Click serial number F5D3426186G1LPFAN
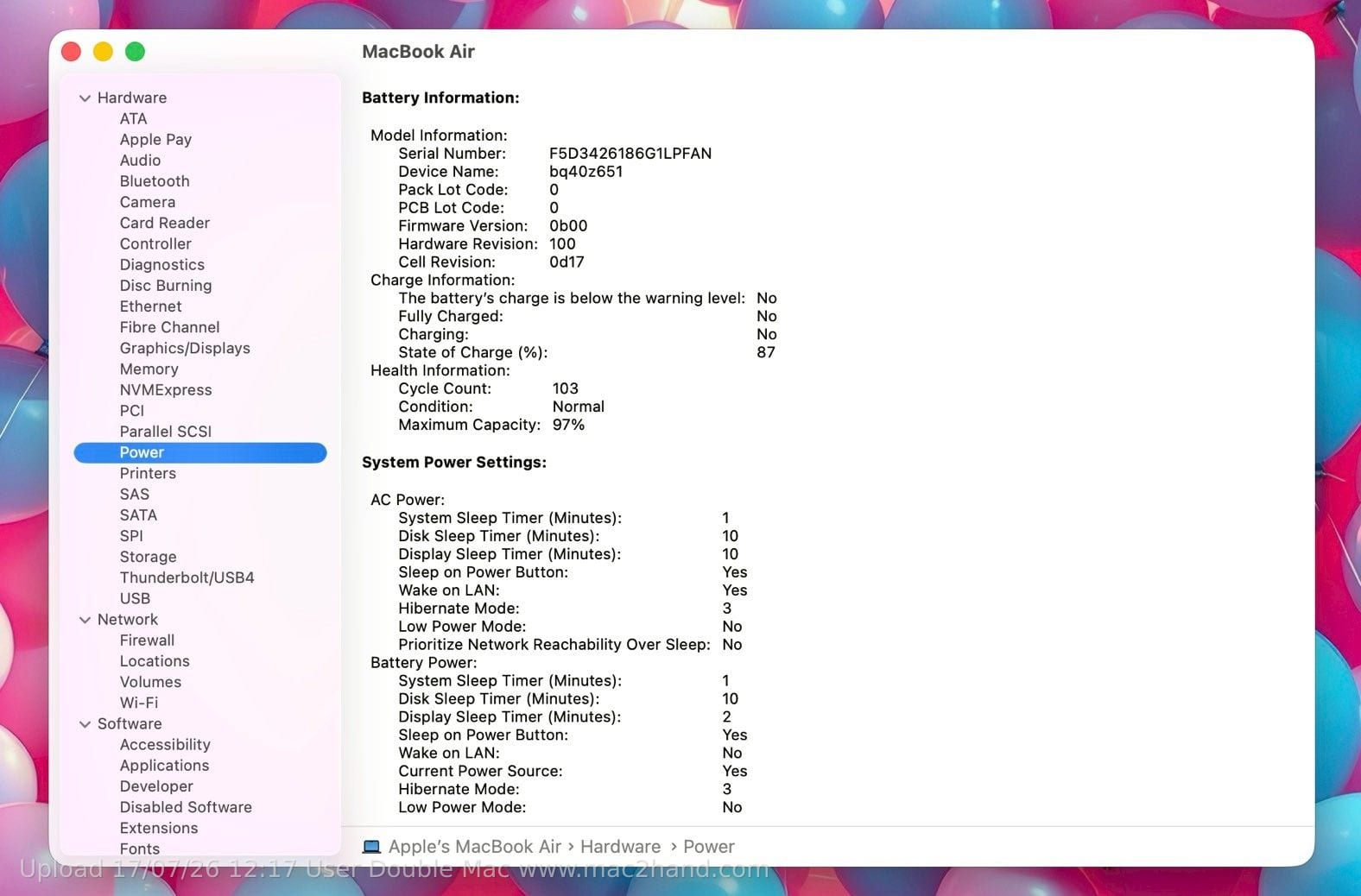The height and width of the screenshot is (896, 1361). [x=630, y=153]
